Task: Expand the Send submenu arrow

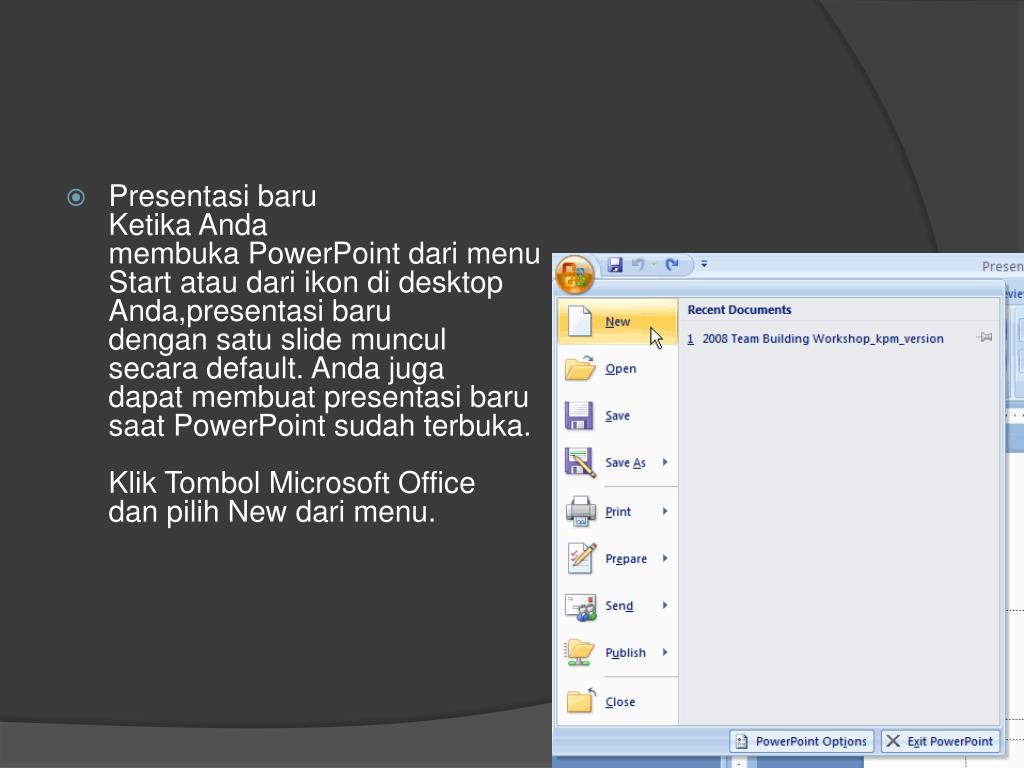Action: click(665, 605)
